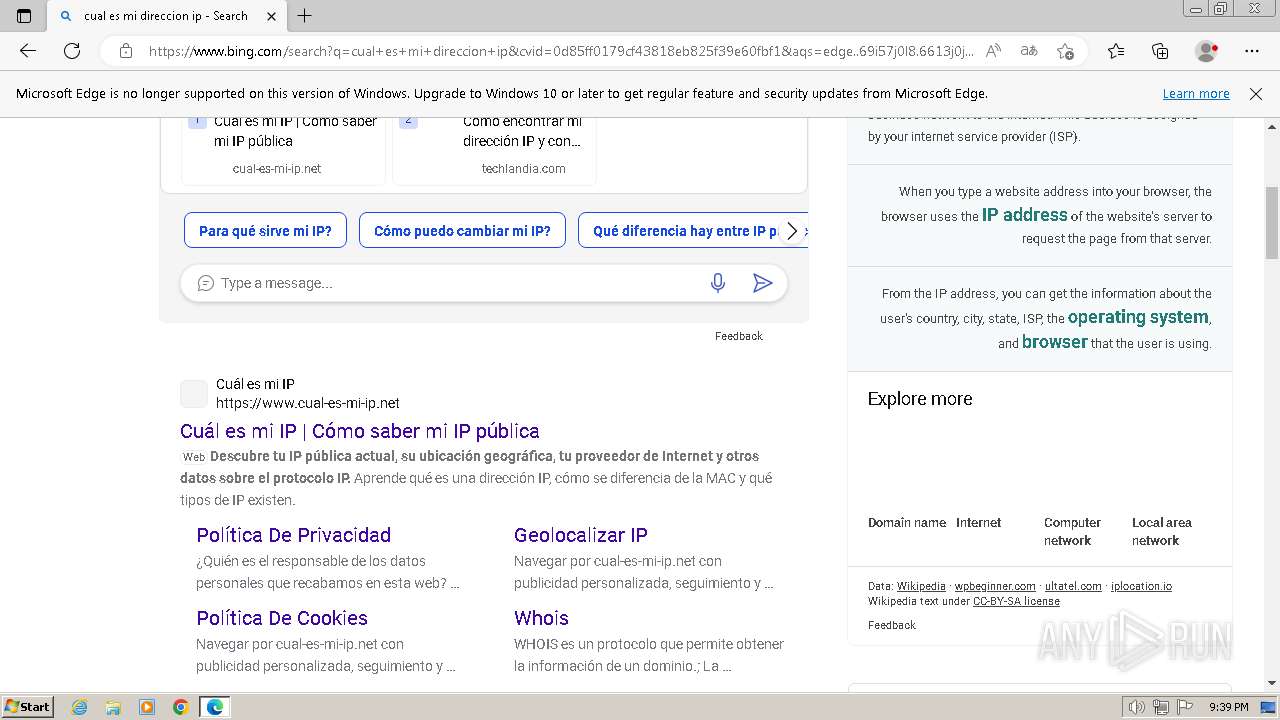
Task: Click the 9:39 PM clock
Action: pyautogui.click(x=1228, y=707)
